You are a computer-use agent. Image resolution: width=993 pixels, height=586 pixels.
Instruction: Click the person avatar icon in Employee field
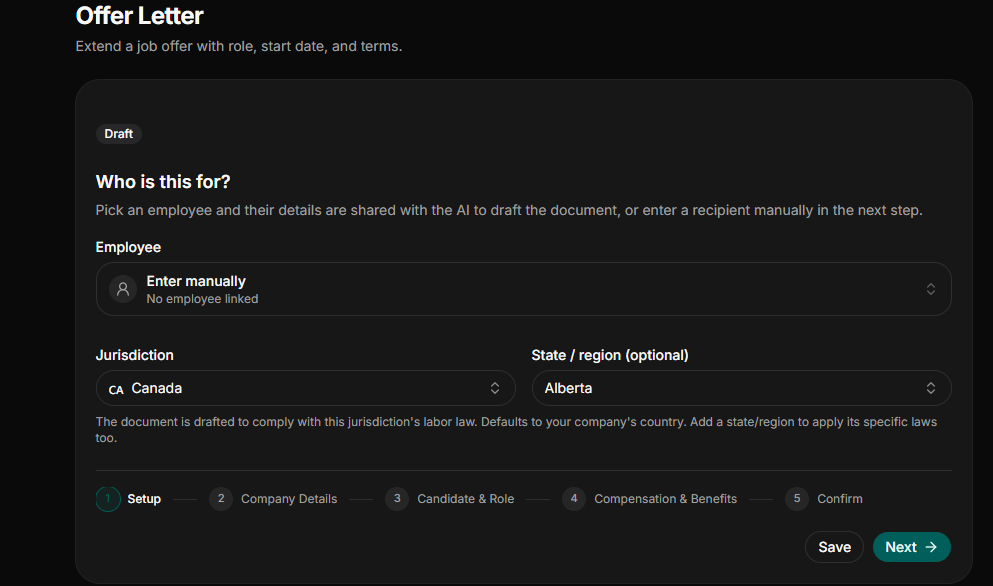(x=123, y=290)
